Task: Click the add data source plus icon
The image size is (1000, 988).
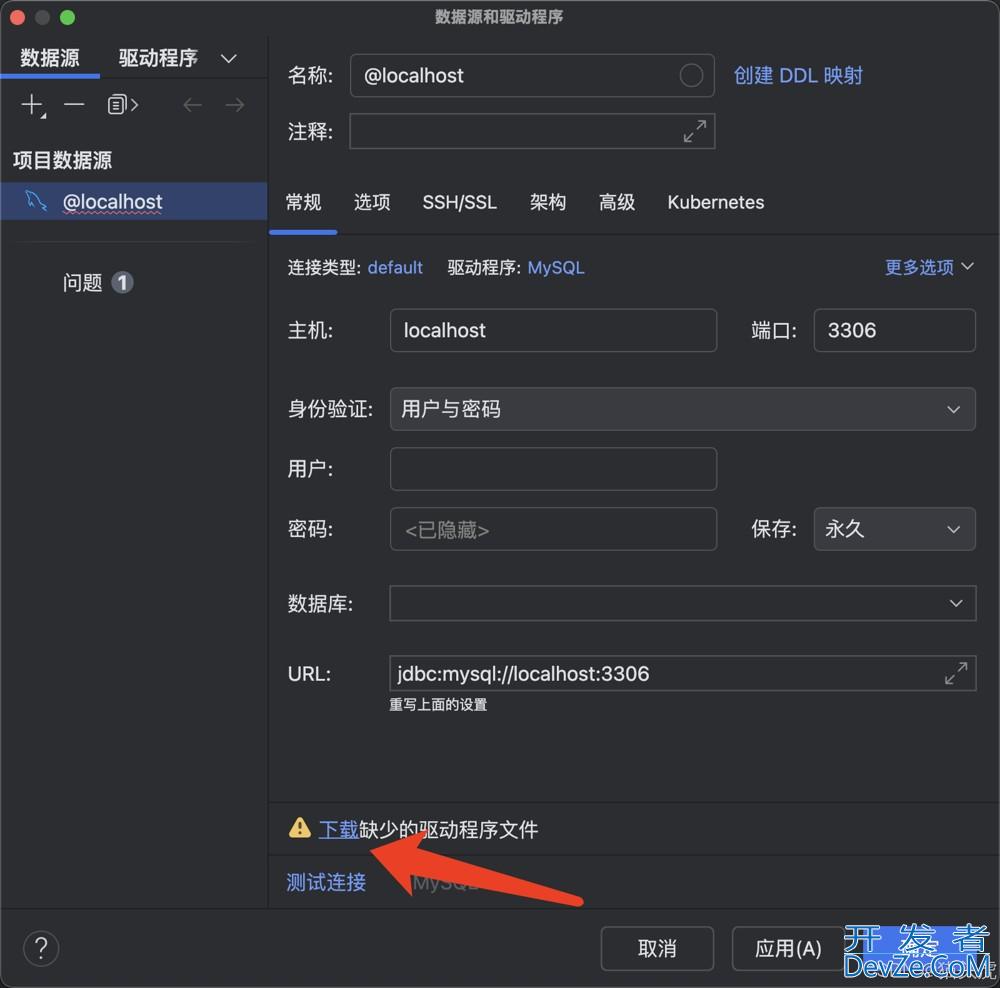Action: [33, 105]
